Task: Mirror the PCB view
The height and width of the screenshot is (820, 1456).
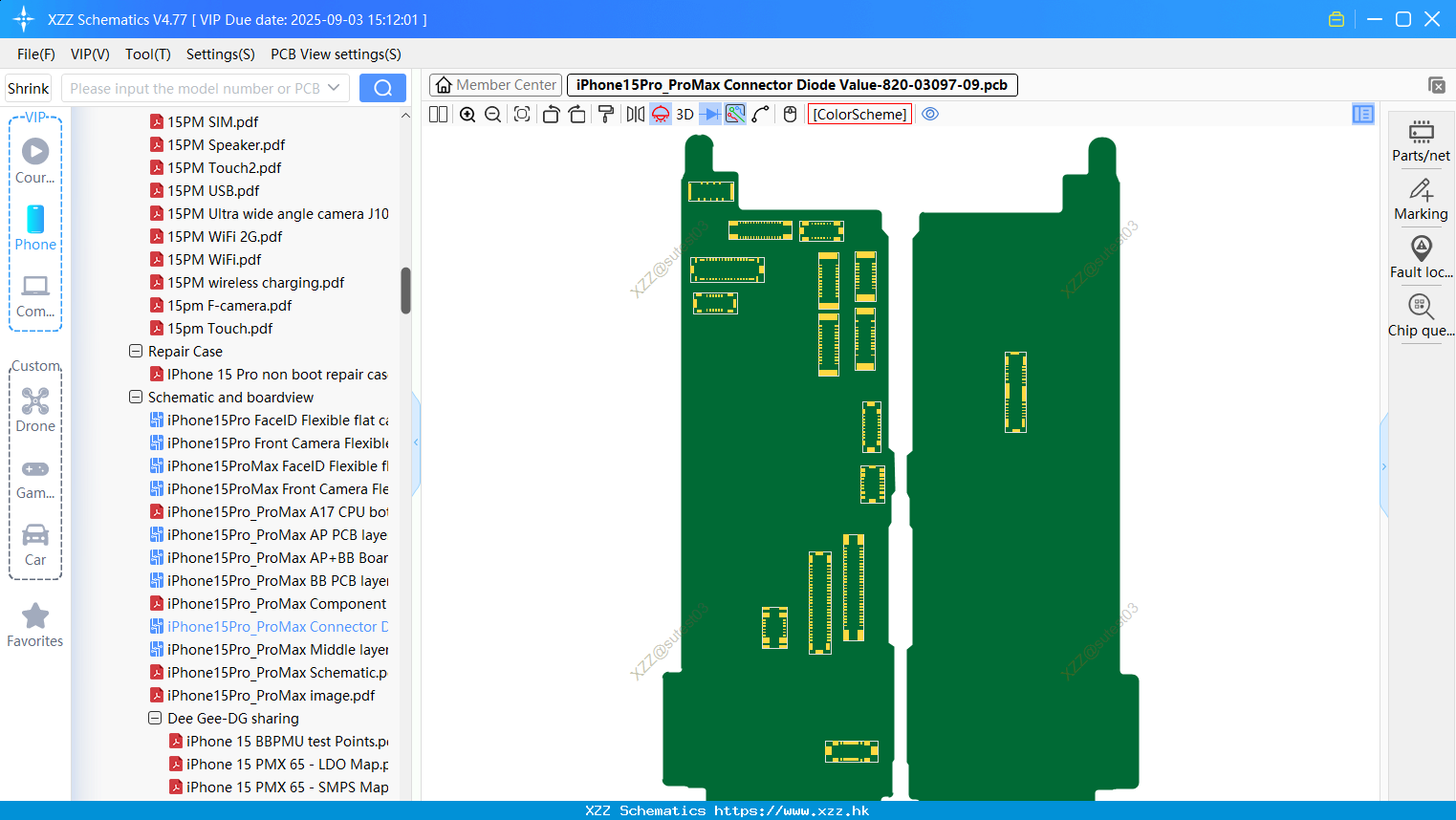Action: [635, 114]
